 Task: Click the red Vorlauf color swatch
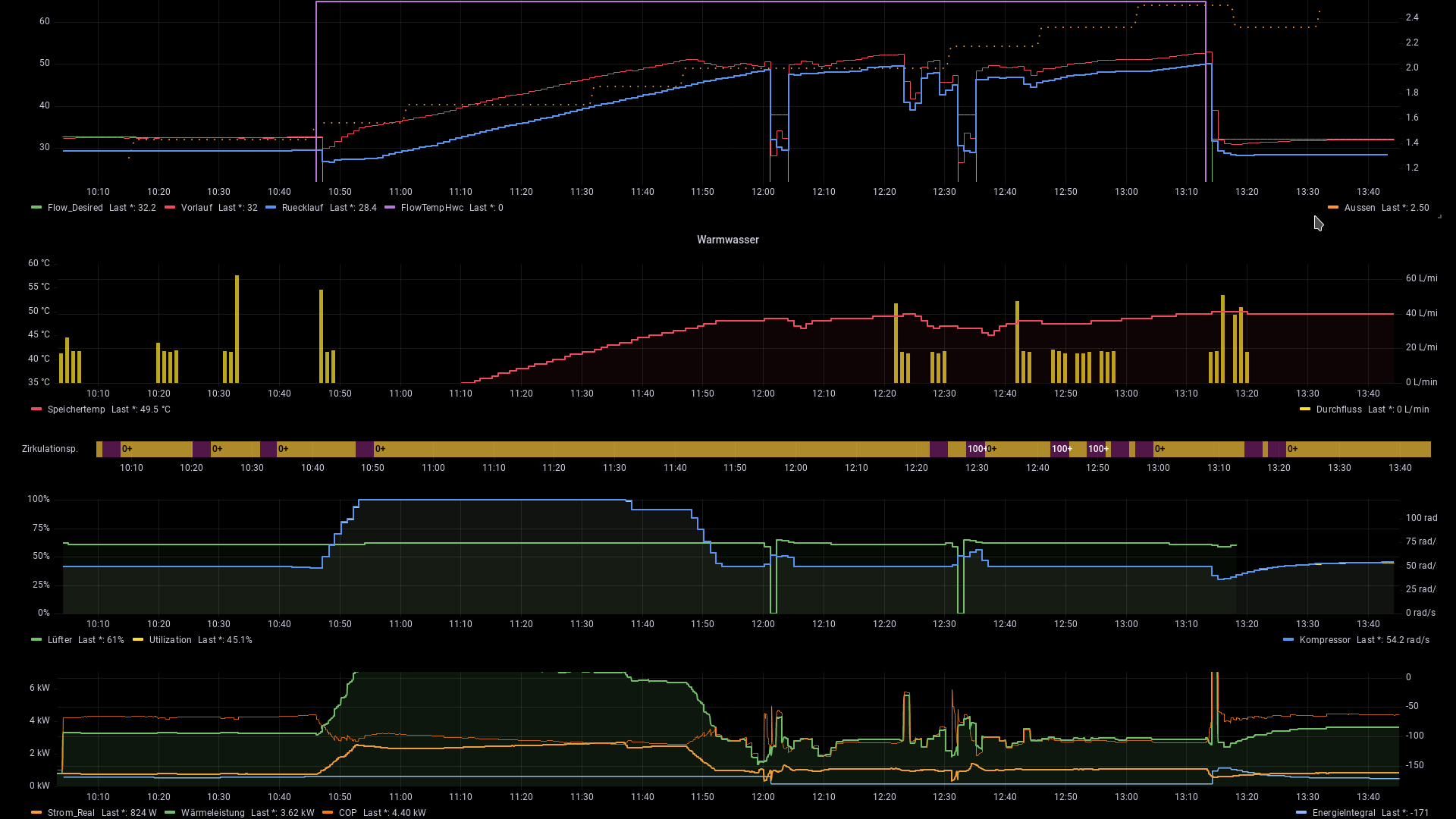point(170,207)
